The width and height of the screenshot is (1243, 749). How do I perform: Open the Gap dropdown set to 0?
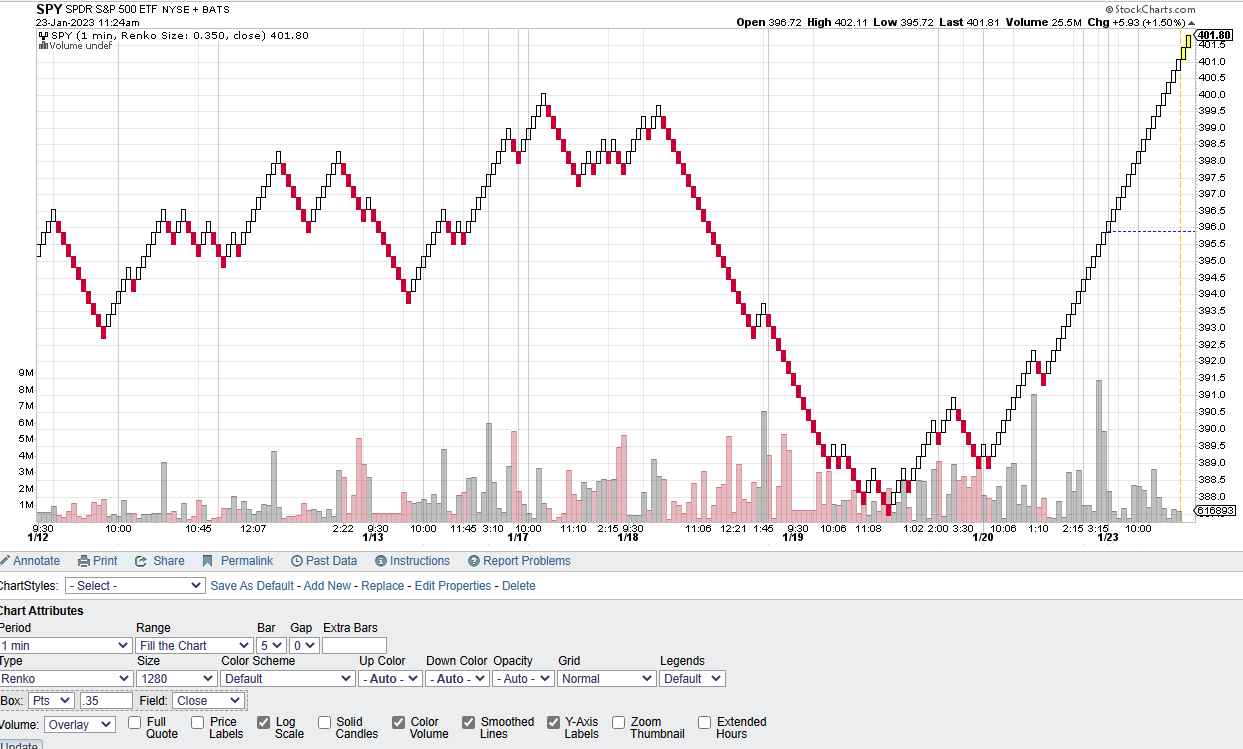point(304,646)
